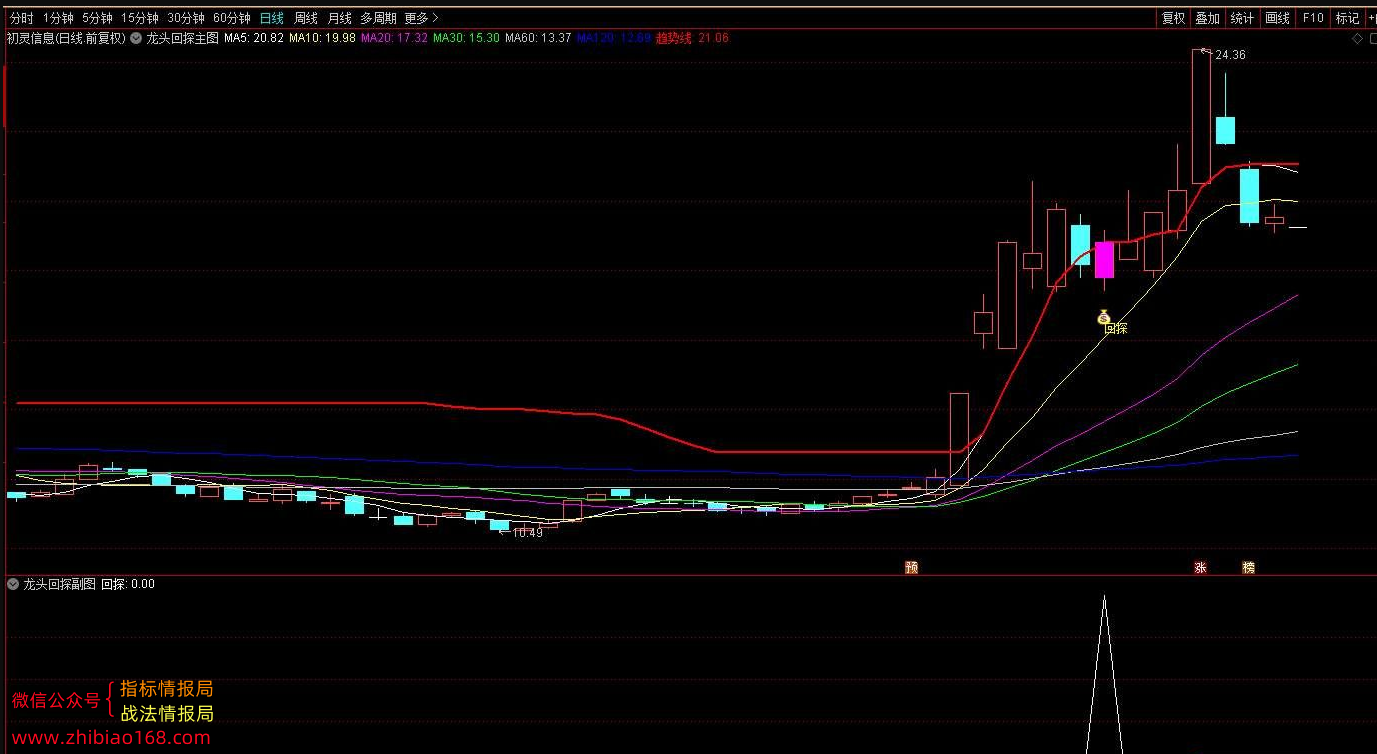Click the magenta candlestick at 回探 signal
The height and width of the screenshot is (754, 1377).
click(x=1104, y=259)
